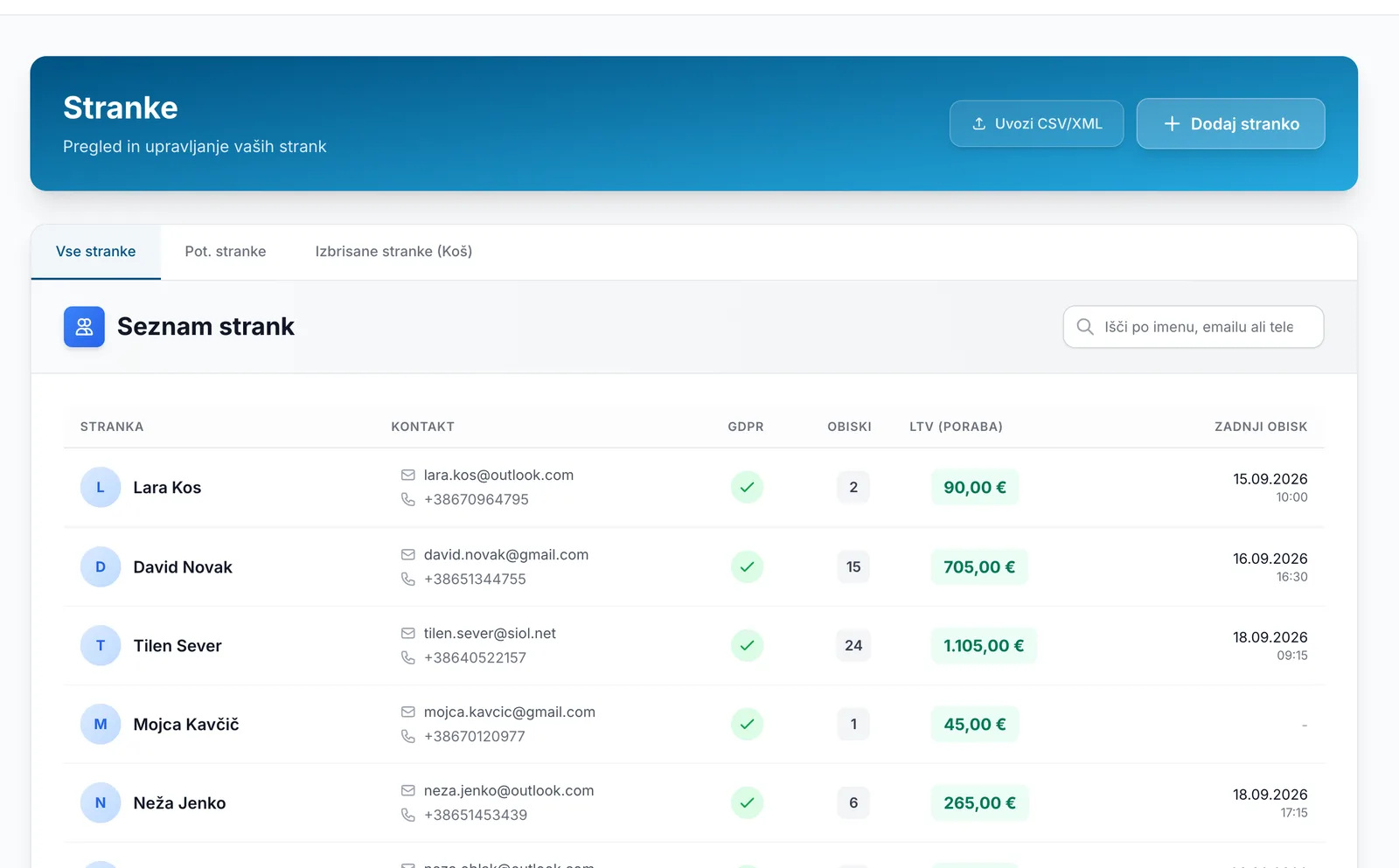Select the name Mojca Kavčič
This screenshot has width=1399, height=868.
tap(186, 725)
